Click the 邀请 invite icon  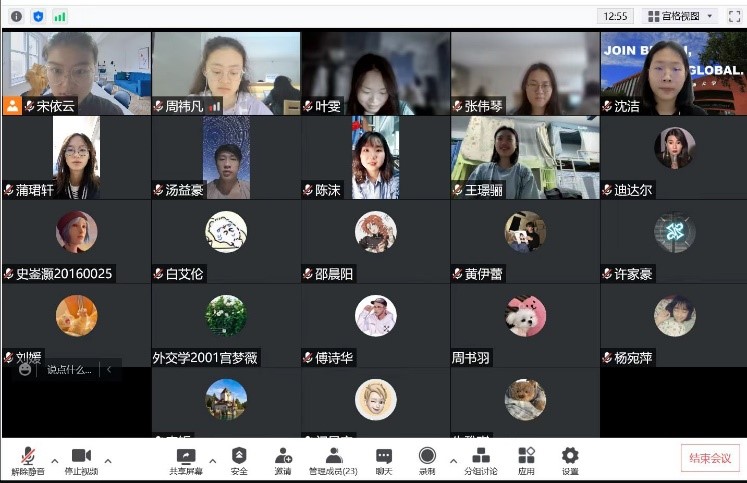click(x=283, y=459)
